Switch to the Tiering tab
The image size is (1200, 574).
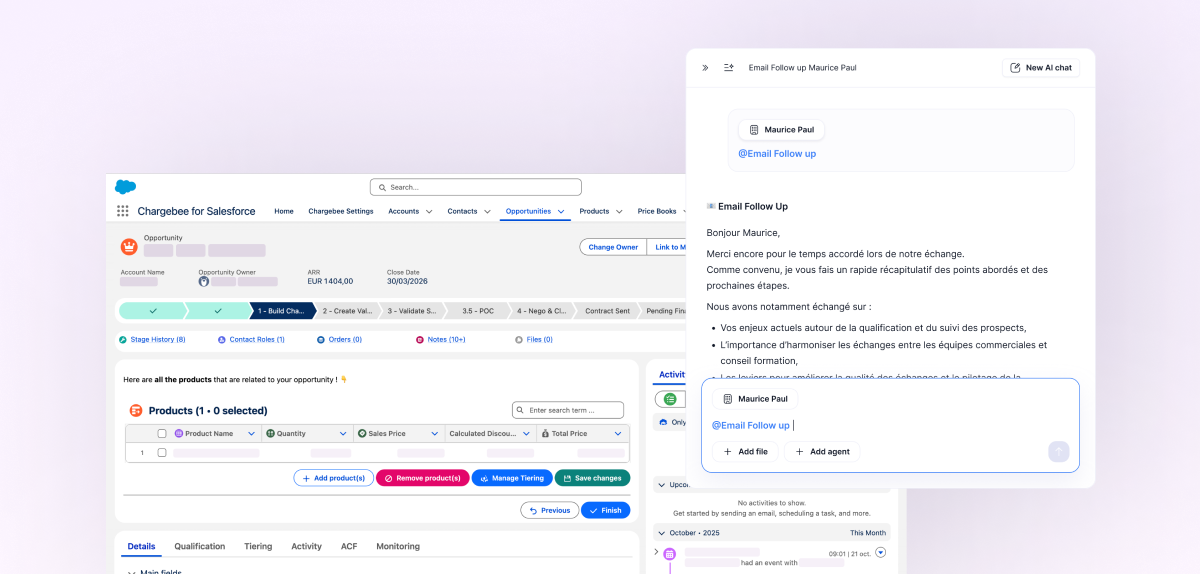(x=258, y=546)
